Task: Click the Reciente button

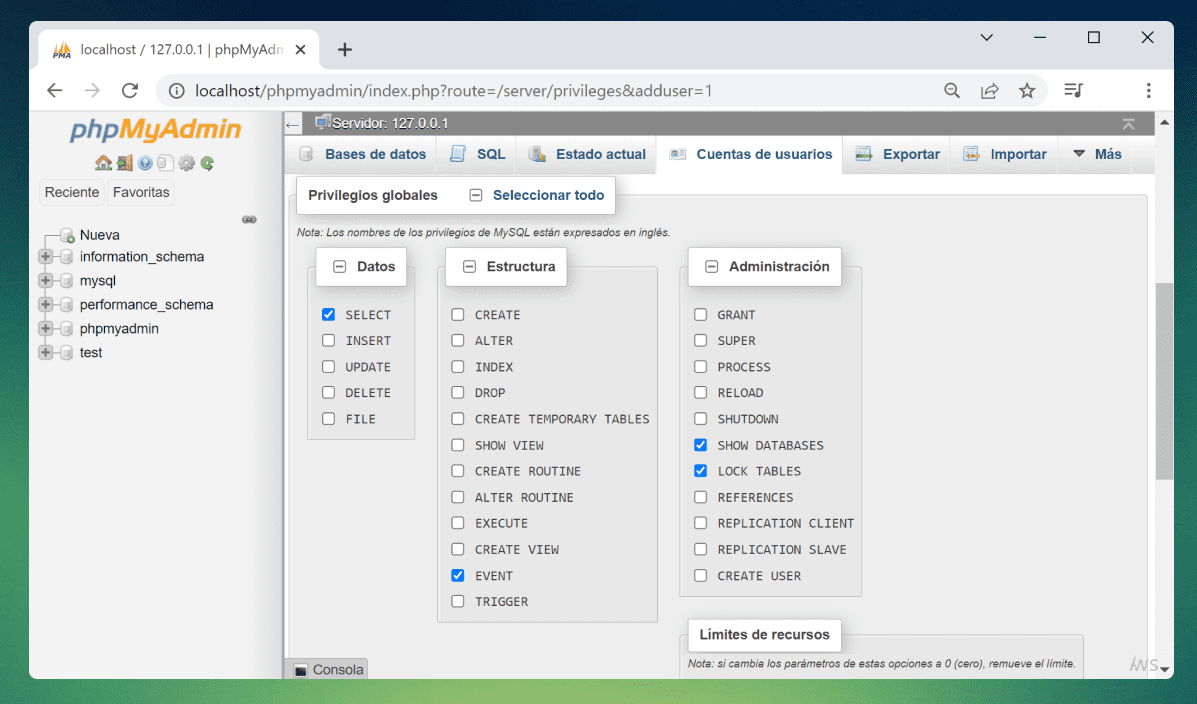Action: point(72,192)
